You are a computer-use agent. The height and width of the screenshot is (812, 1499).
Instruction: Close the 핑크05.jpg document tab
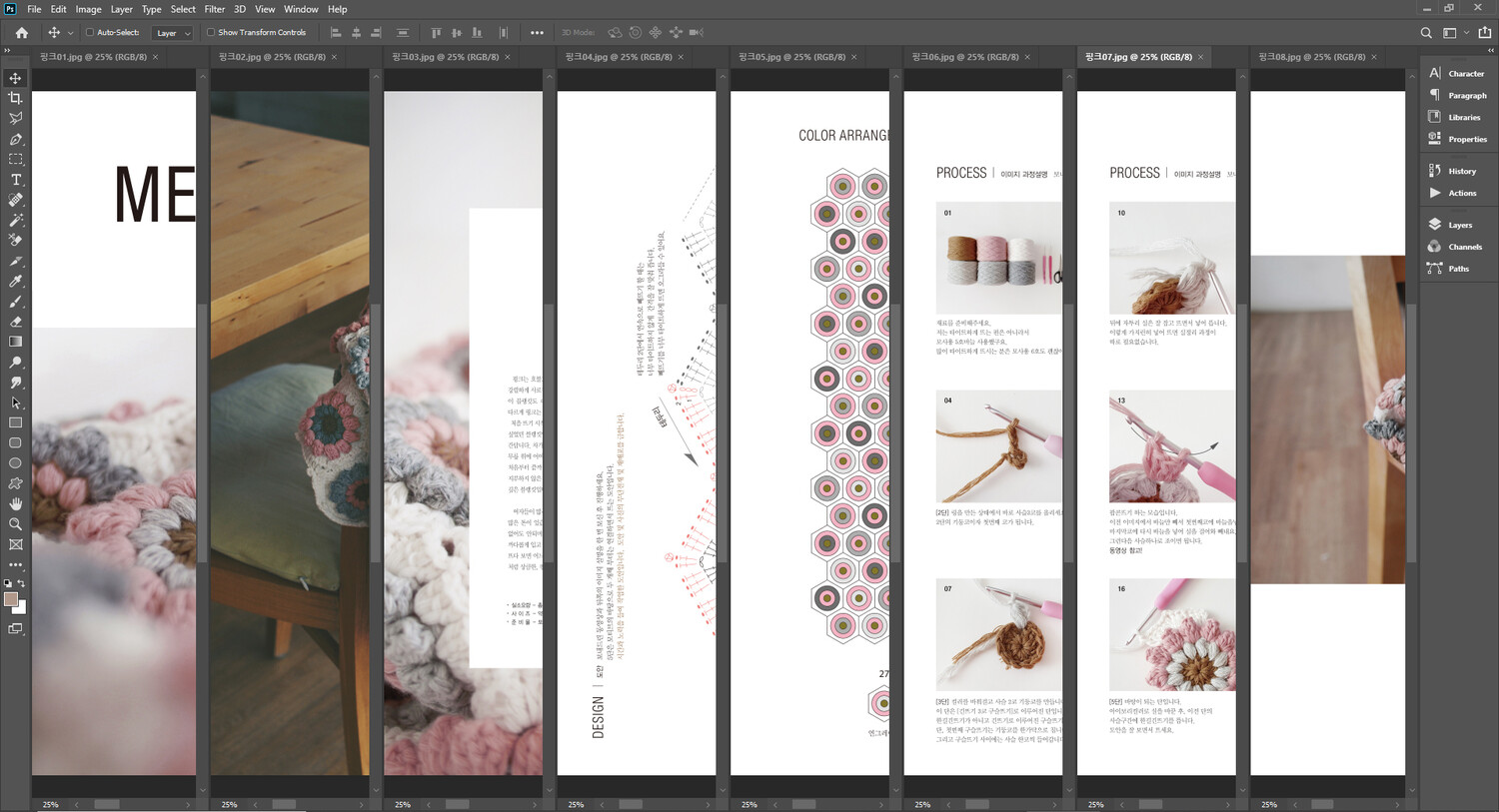pos(854,57)
